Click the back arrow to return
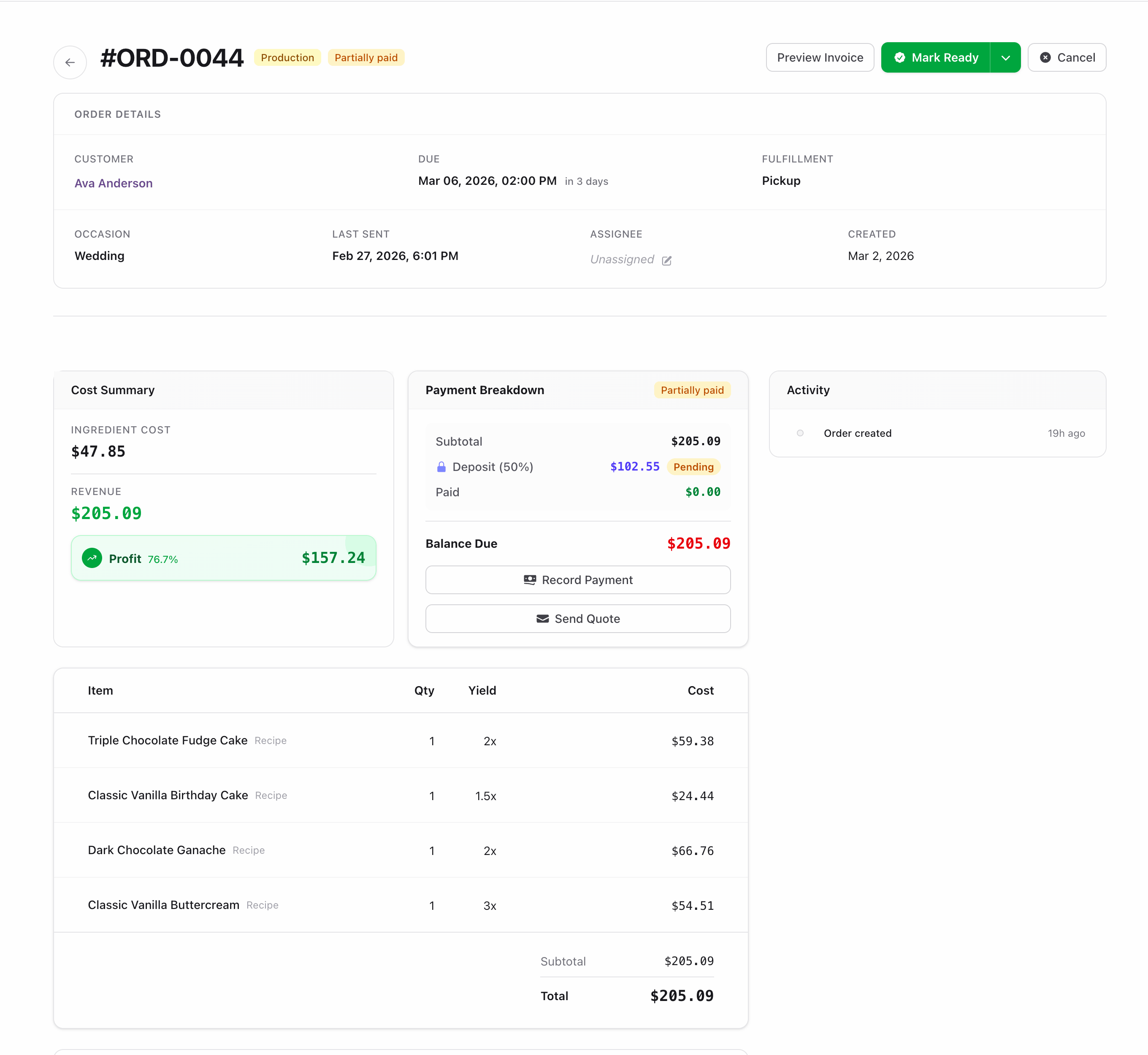Screen dimensions: 1148x1055 (x=70, y=62)
